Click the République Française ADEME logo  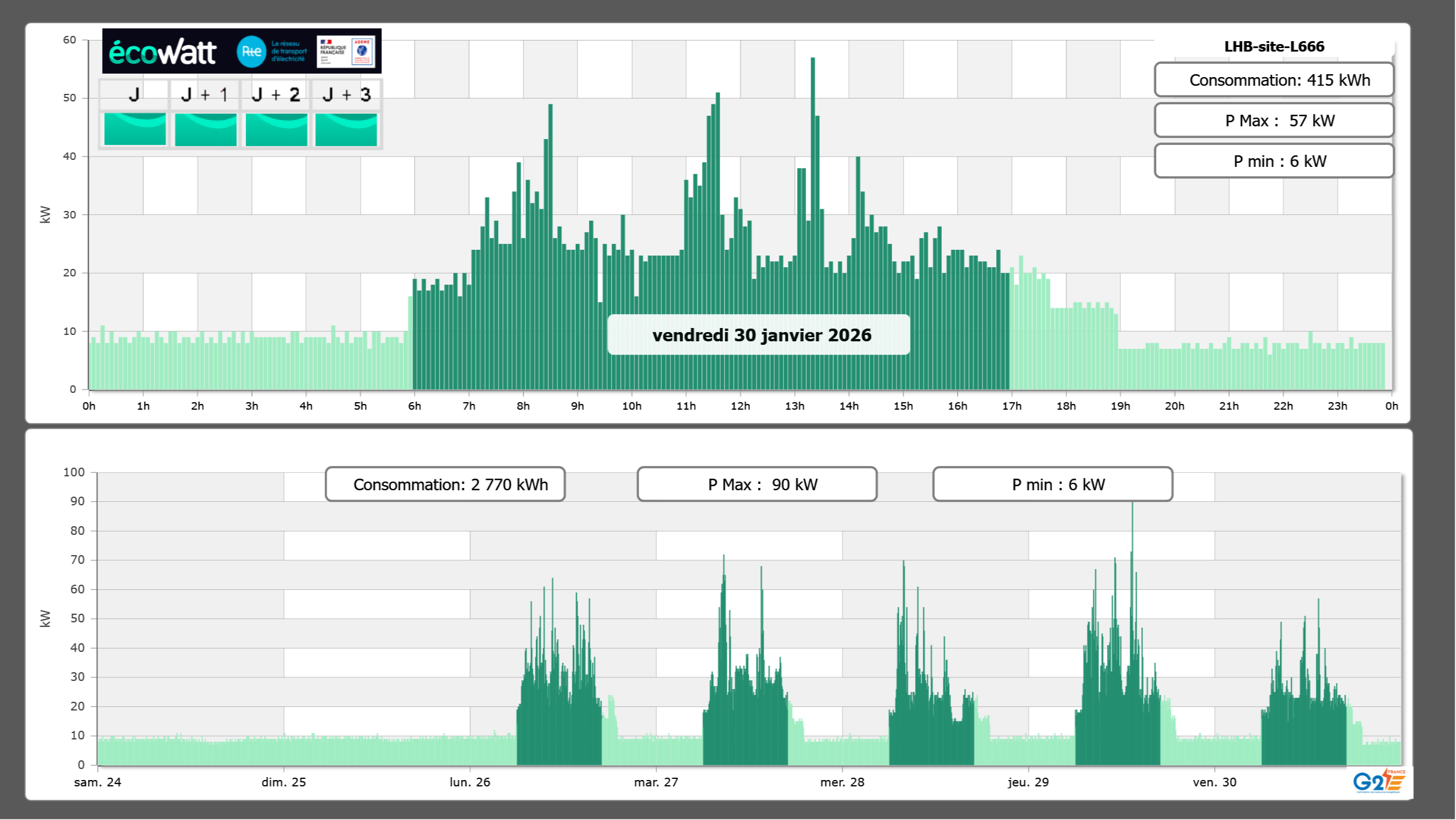(346, 52)
